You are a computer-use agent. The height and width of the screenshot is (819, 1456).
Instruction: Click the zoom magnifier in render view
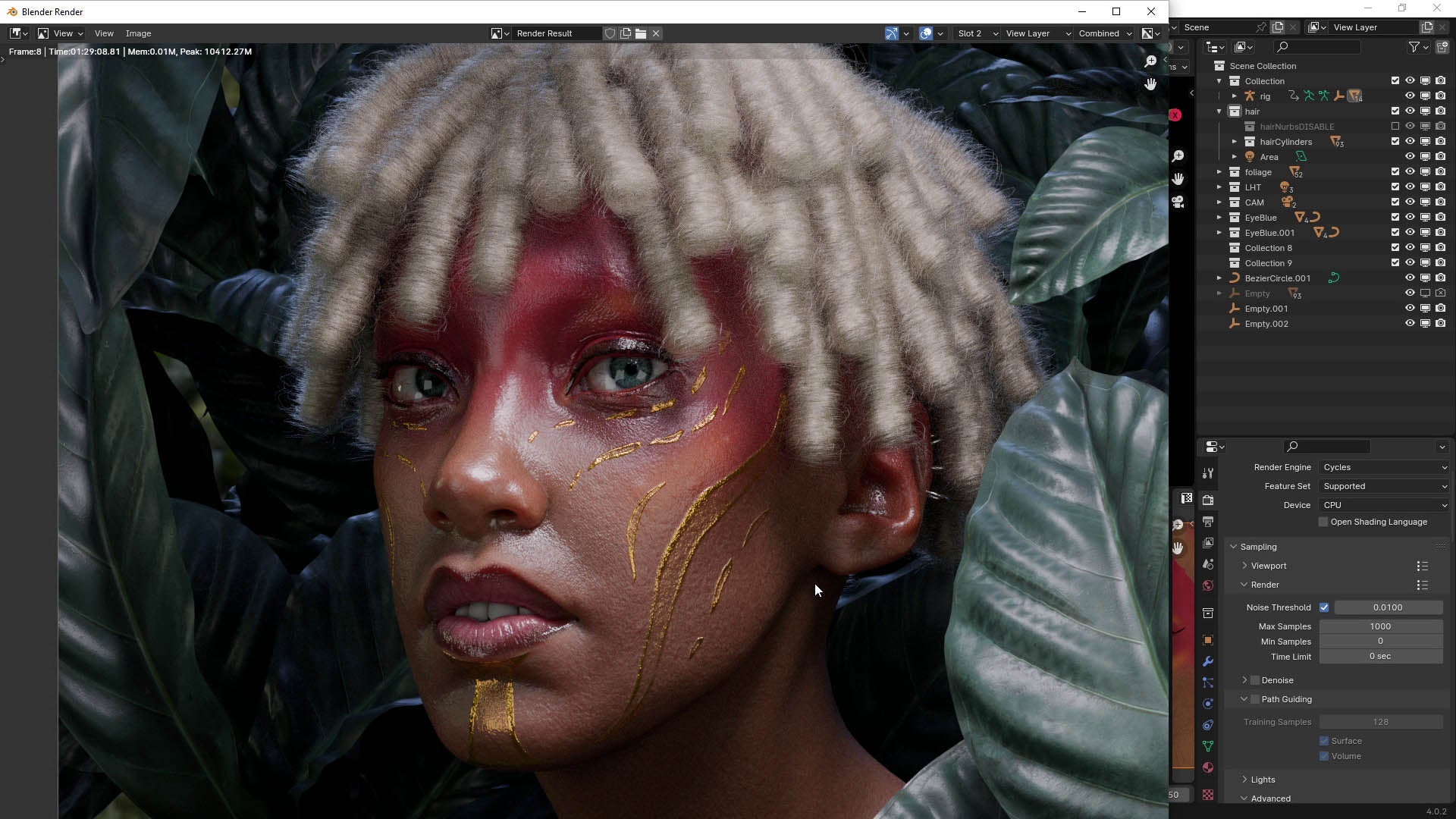point(1150,61)
